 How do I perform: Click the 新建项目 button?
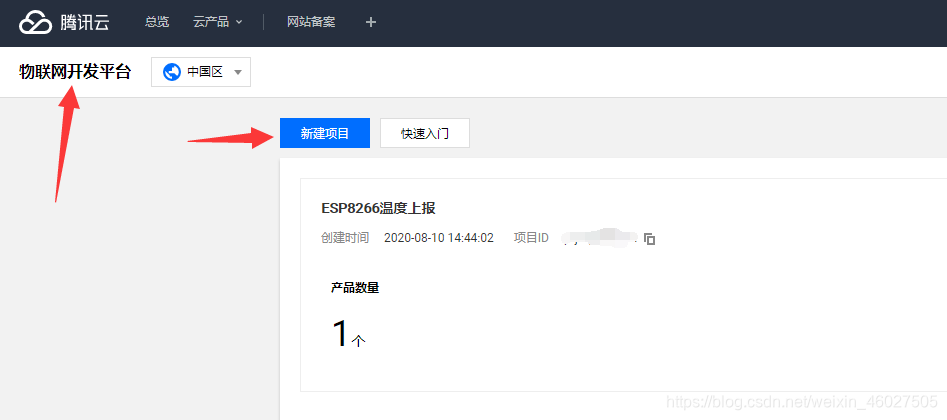(x=325, y=133)
